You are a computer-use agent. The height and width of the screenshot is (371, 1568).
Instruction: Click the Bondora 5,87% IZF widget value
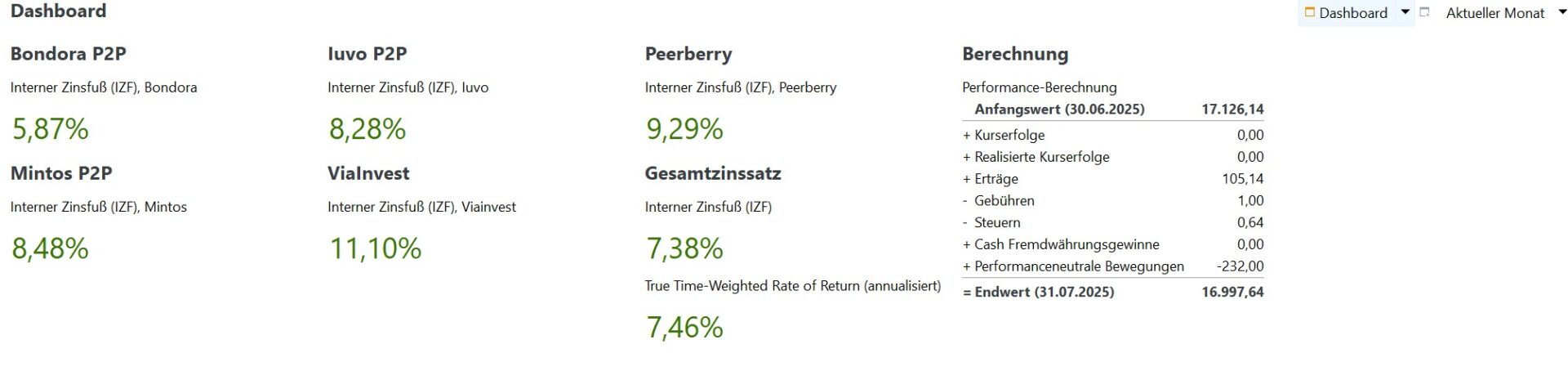coord(50,129)
